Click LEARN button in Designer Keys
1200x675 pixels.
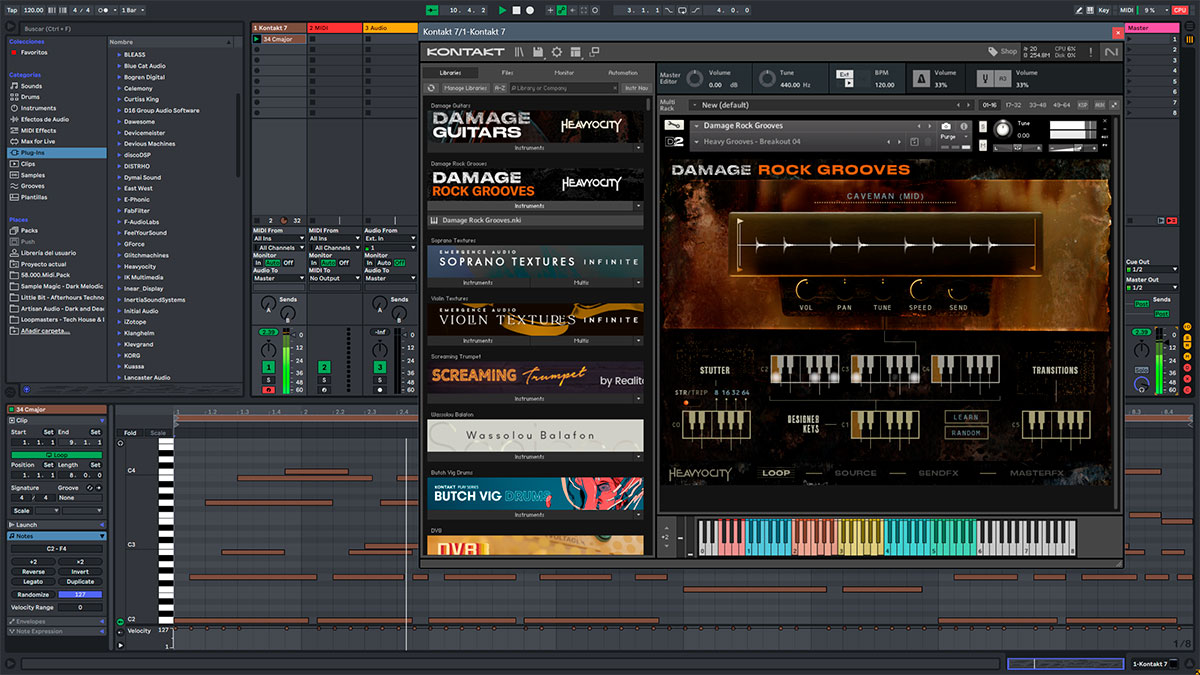pyautogui.click(x=966, y=417)
